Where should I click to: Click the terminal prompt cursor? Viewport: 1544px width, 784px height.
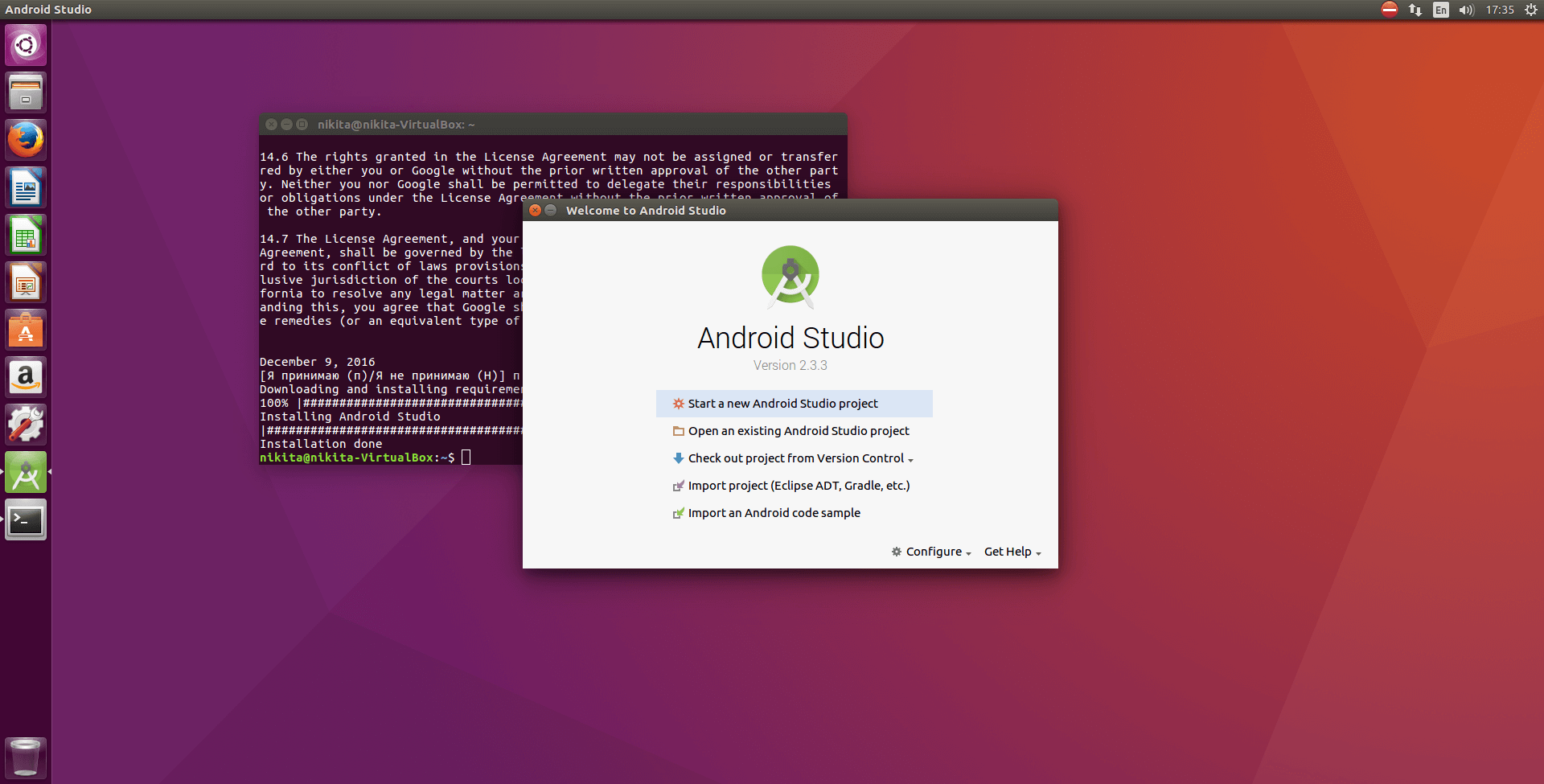466,458
